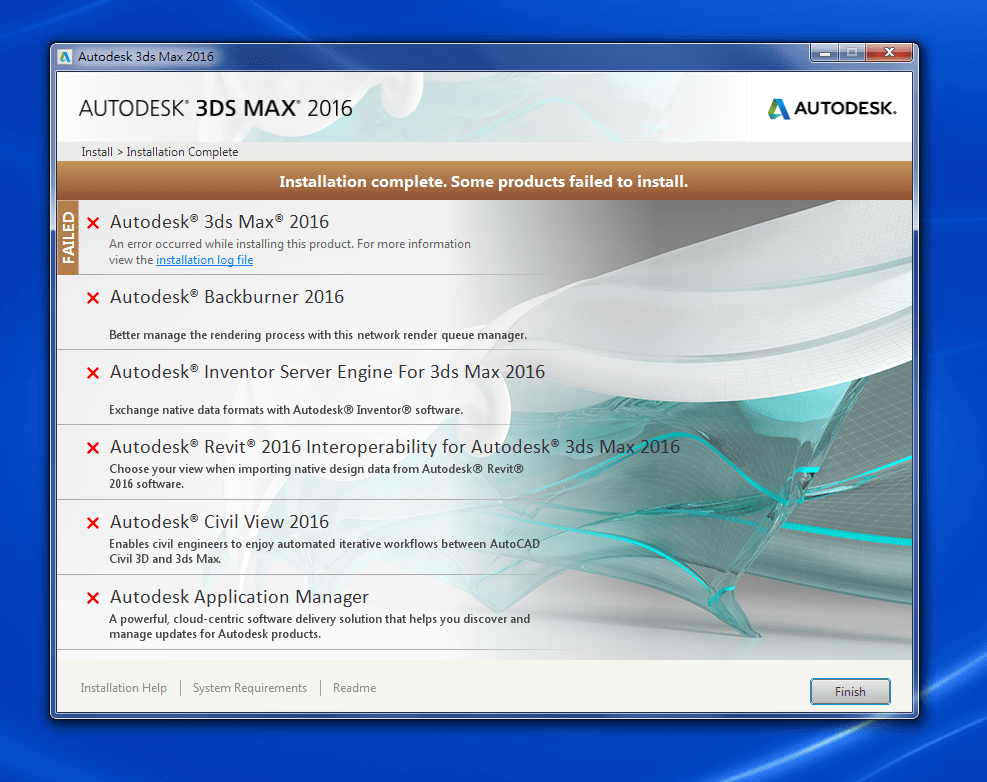Click the 'Some products failed to install' banner
This screenshot has width=987, height=782.
point(483,181)
